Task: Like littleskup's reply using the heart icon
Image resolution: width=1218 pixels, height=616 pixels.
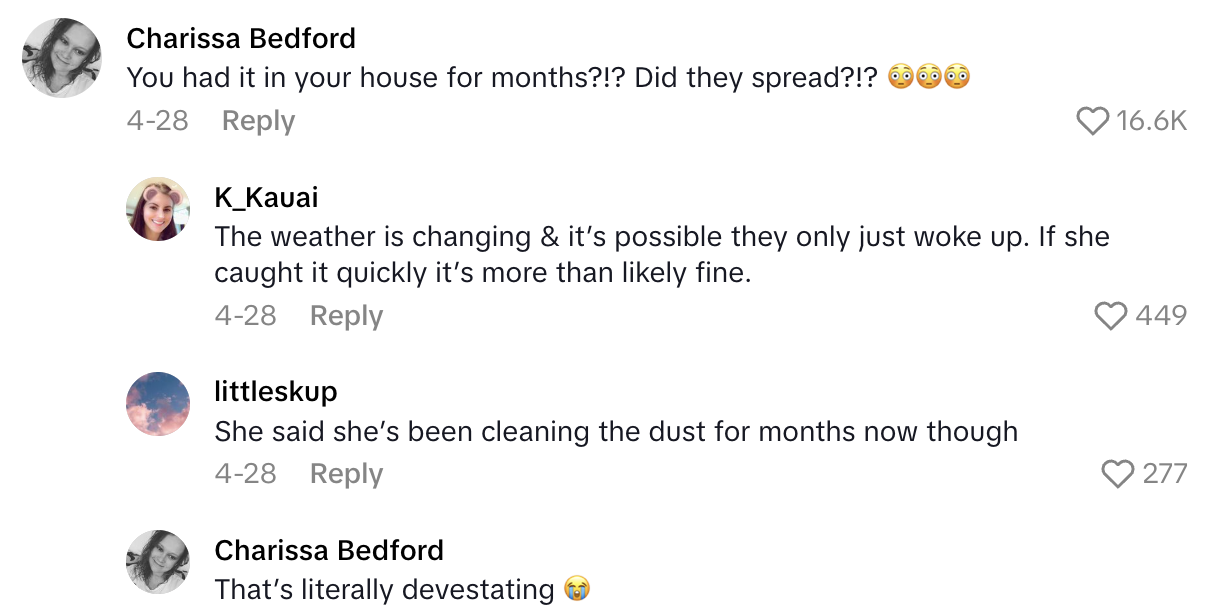Action: click(1117, 474)
